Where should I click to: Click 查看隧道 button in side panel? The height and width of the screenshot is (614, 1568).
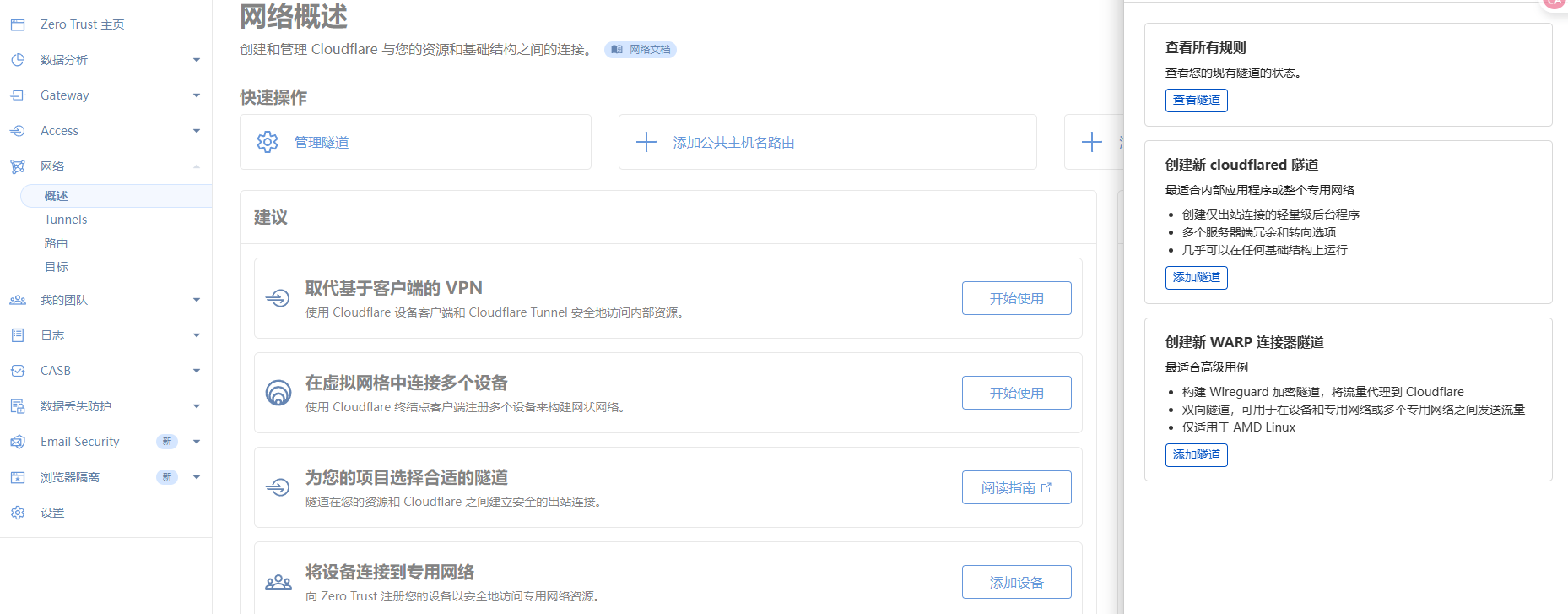1196,100
